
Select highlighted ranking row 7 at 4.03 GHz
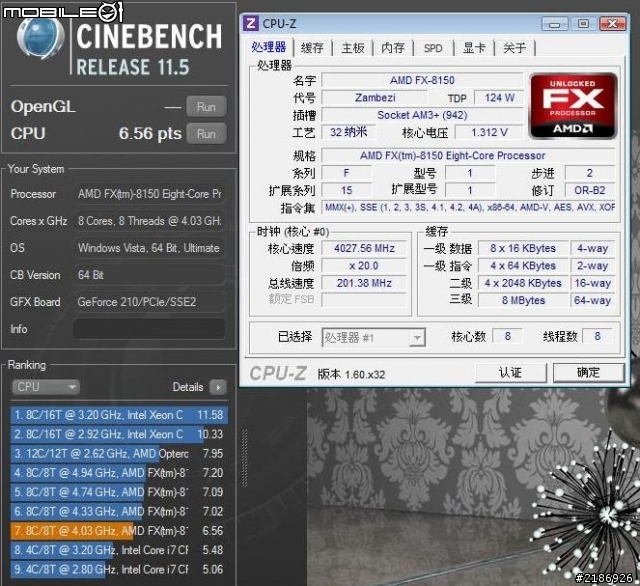(x=119, y=531)
